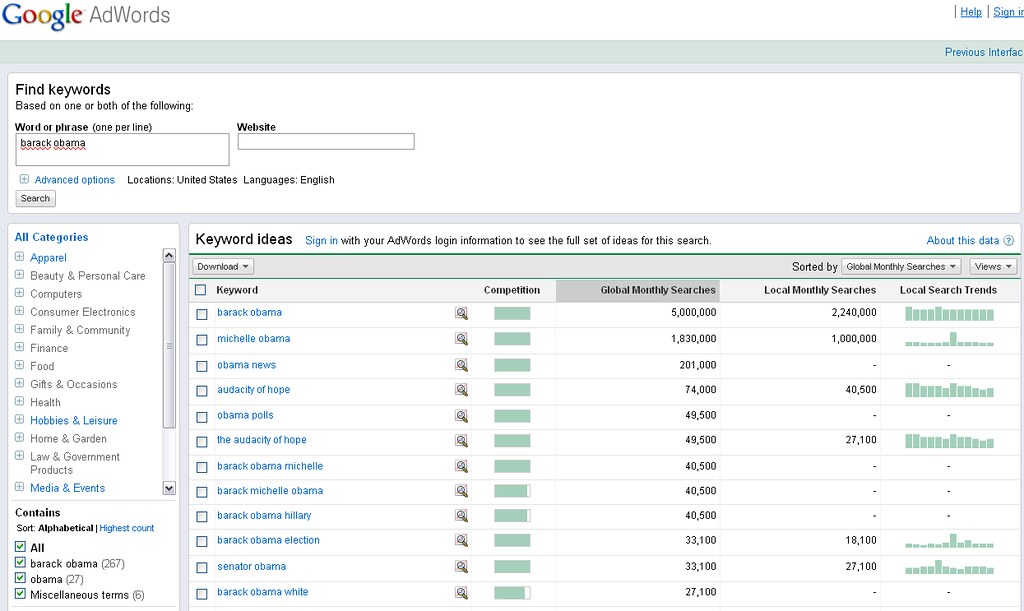Click the magnifier icon for obama polls row
The width and height of the screenshot is (1024, 611).
pyautogui.click(x=462, y=416)
